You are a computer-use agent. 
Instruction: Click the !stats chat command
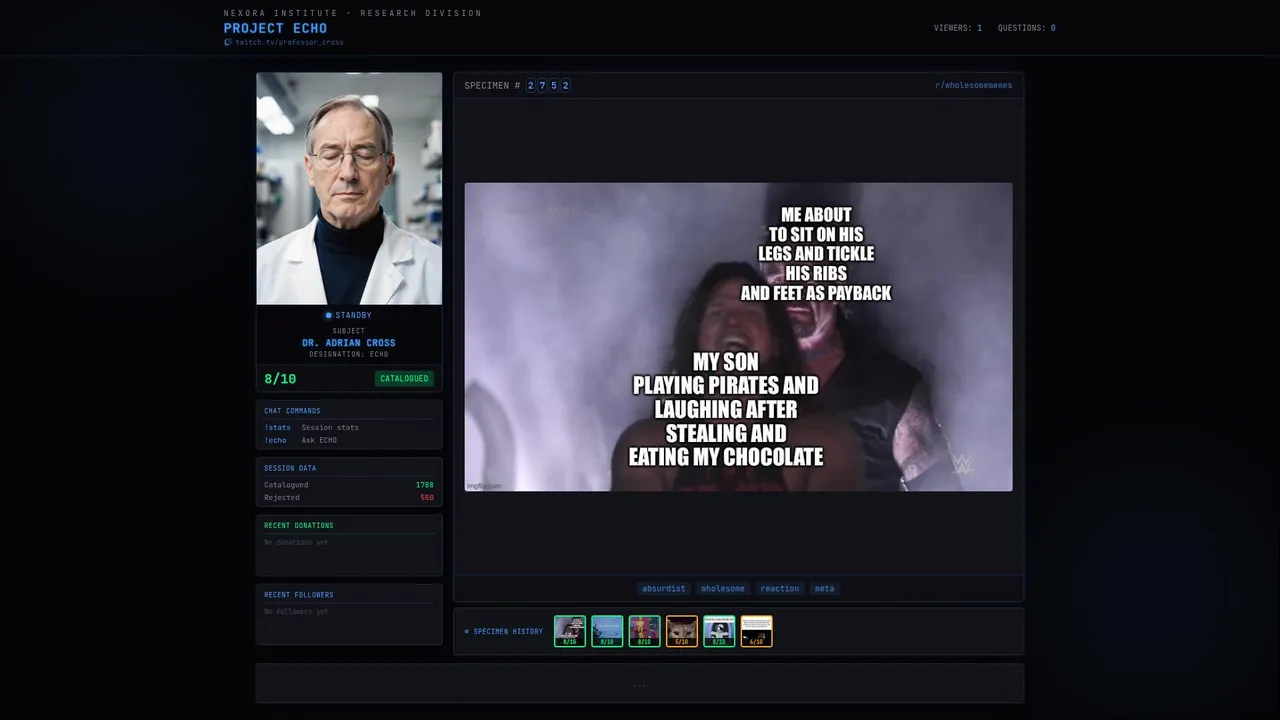click(277, 427)
